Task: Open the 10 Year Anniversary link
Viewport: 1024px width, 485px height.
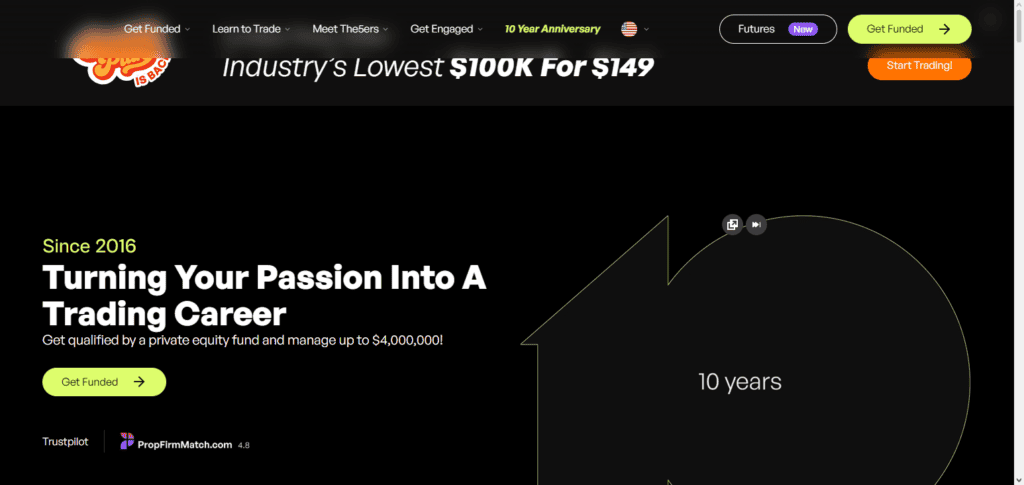Action: [552, 29]
